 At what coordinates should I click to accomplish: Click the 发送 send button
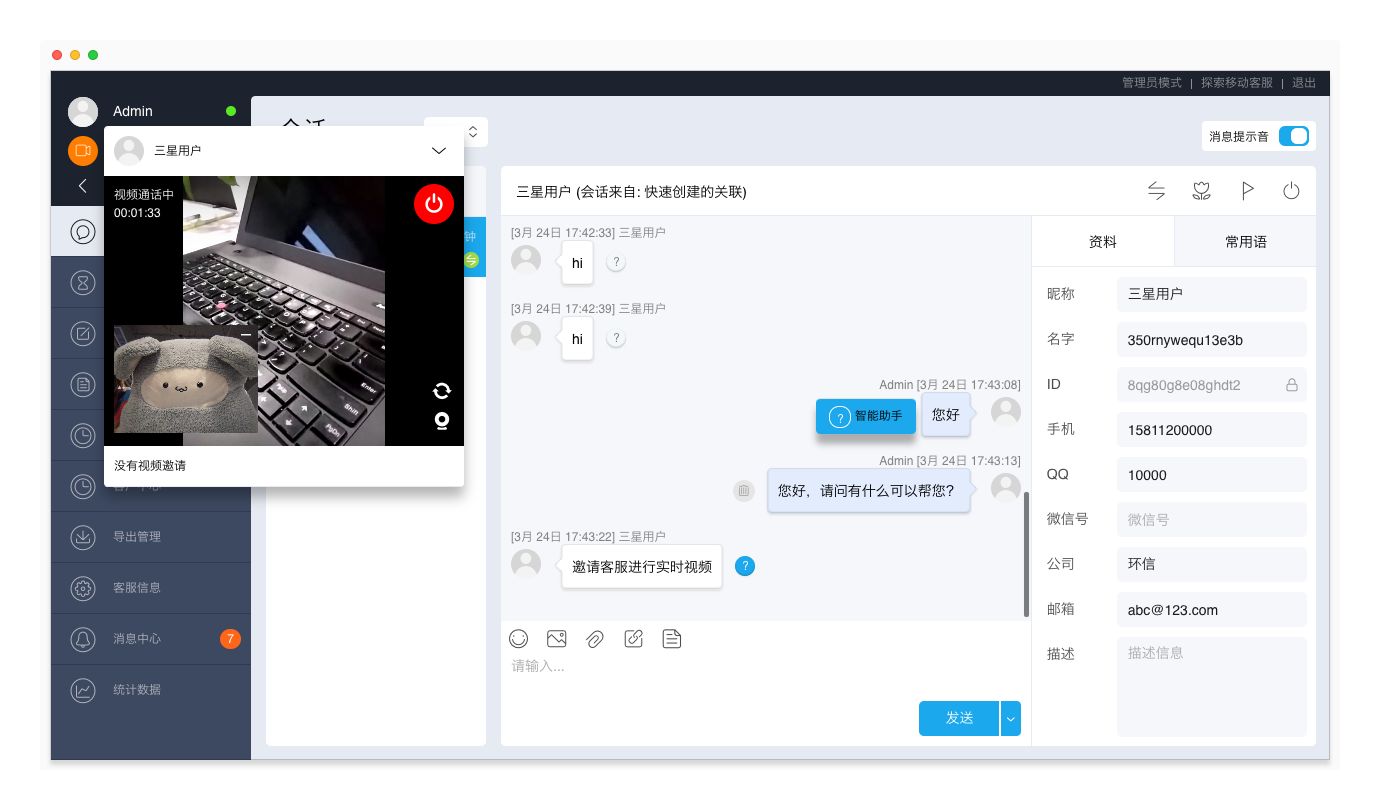coord(958,718)
